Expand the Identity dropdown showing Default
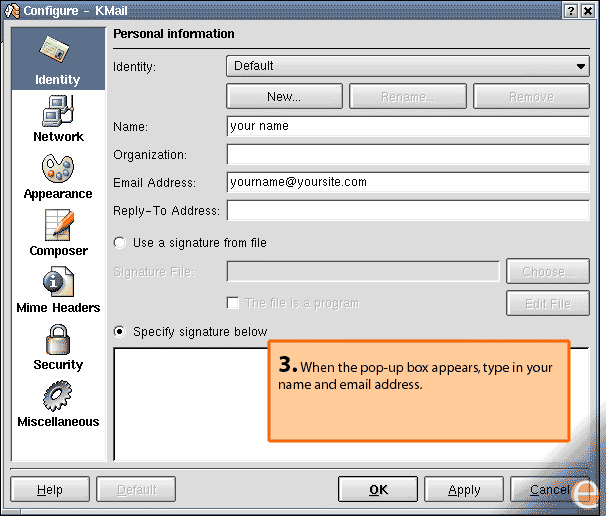Image resolution: width=606 pixels, height=516 pixels. [x=408, y=66]
